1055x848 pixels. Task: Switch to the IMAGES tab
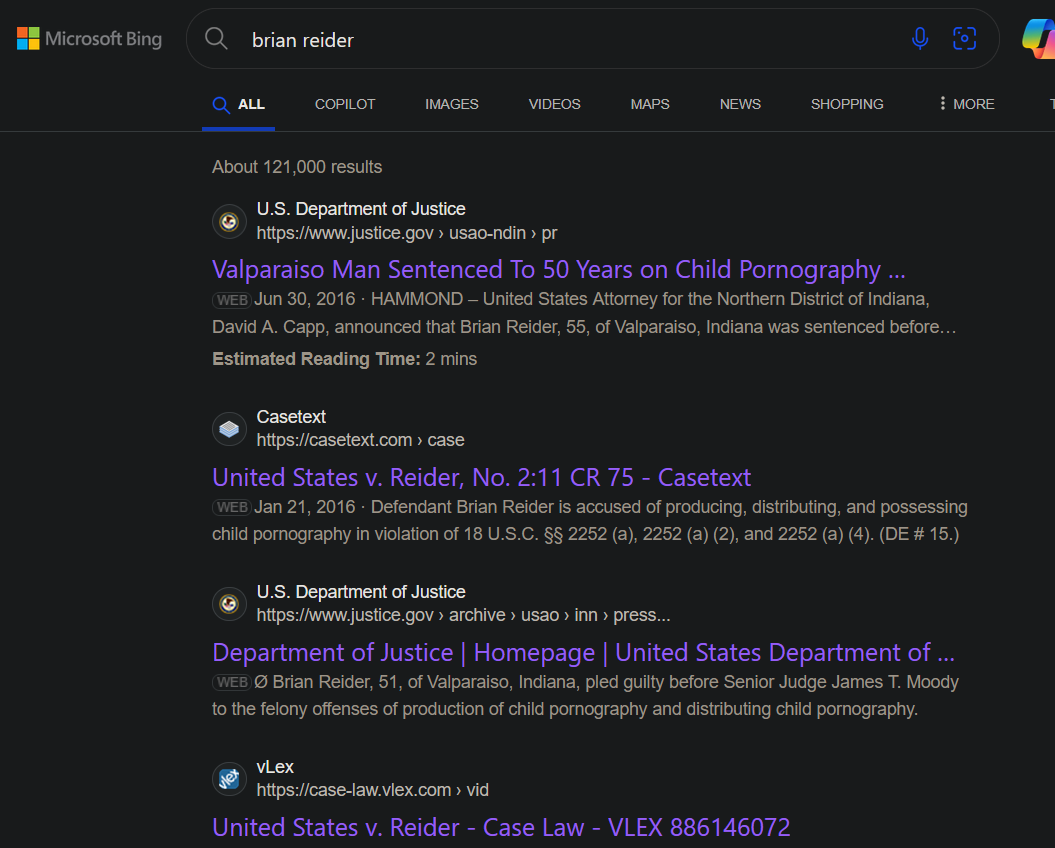(451, 104)
